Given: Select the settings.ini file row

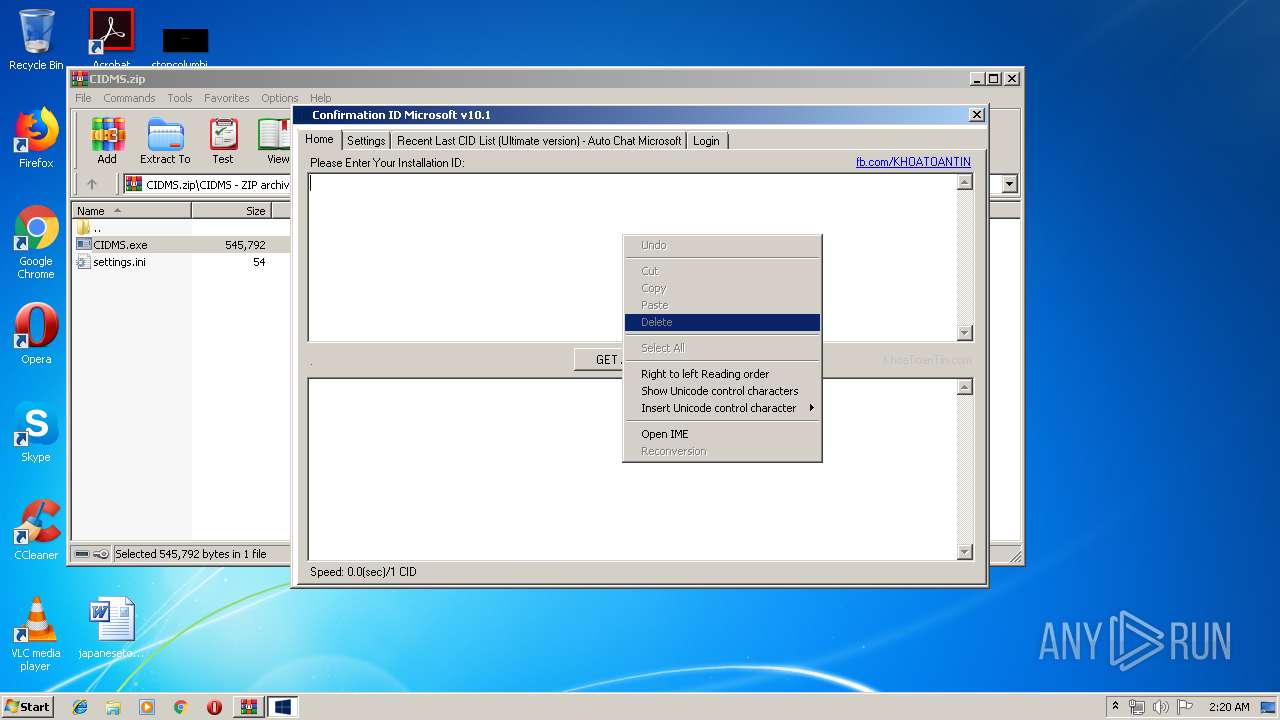Looking at the screenshot, I should pyautogui.click(x=182, y=262).
